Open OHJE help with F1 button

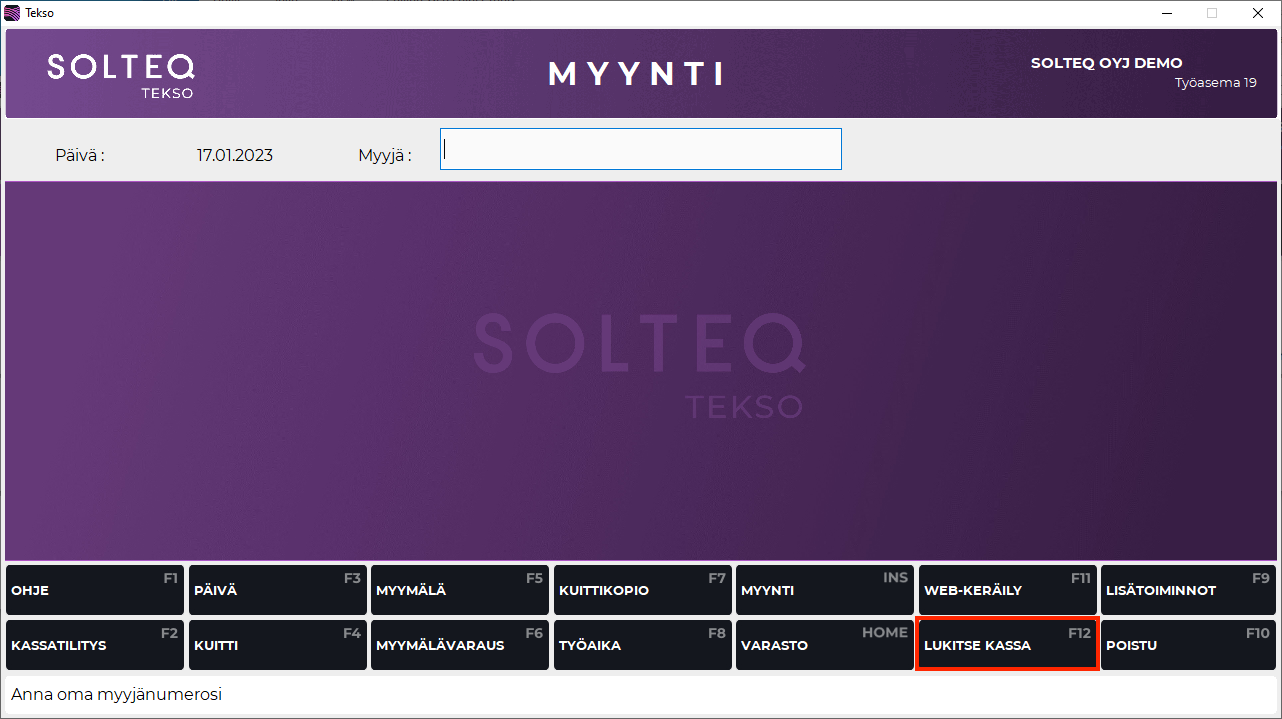(x=94, y=590)
